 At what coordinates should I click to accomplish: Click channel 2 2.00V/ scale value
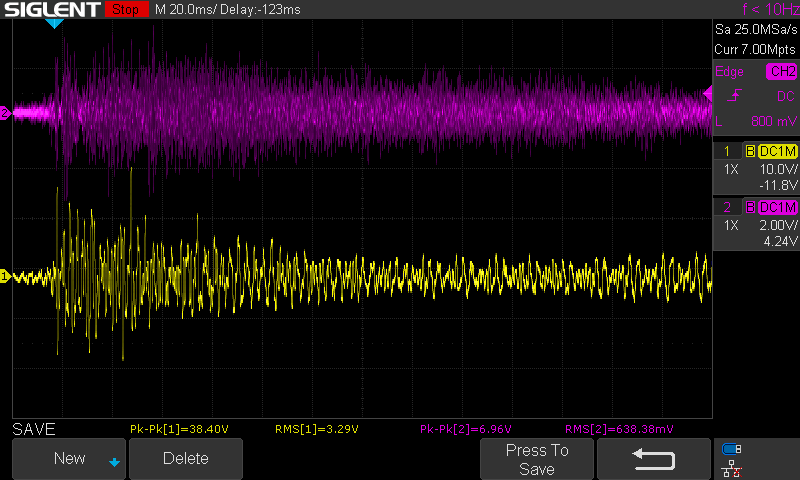coord(779,225)
